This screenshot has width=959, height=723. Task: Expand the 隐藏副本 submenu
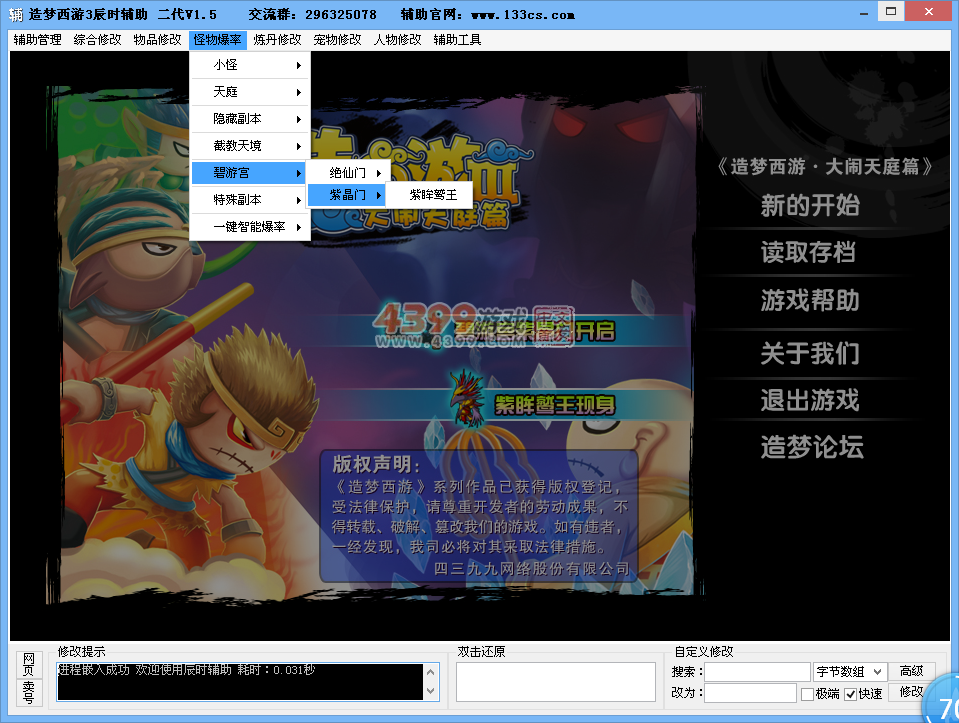250,119
